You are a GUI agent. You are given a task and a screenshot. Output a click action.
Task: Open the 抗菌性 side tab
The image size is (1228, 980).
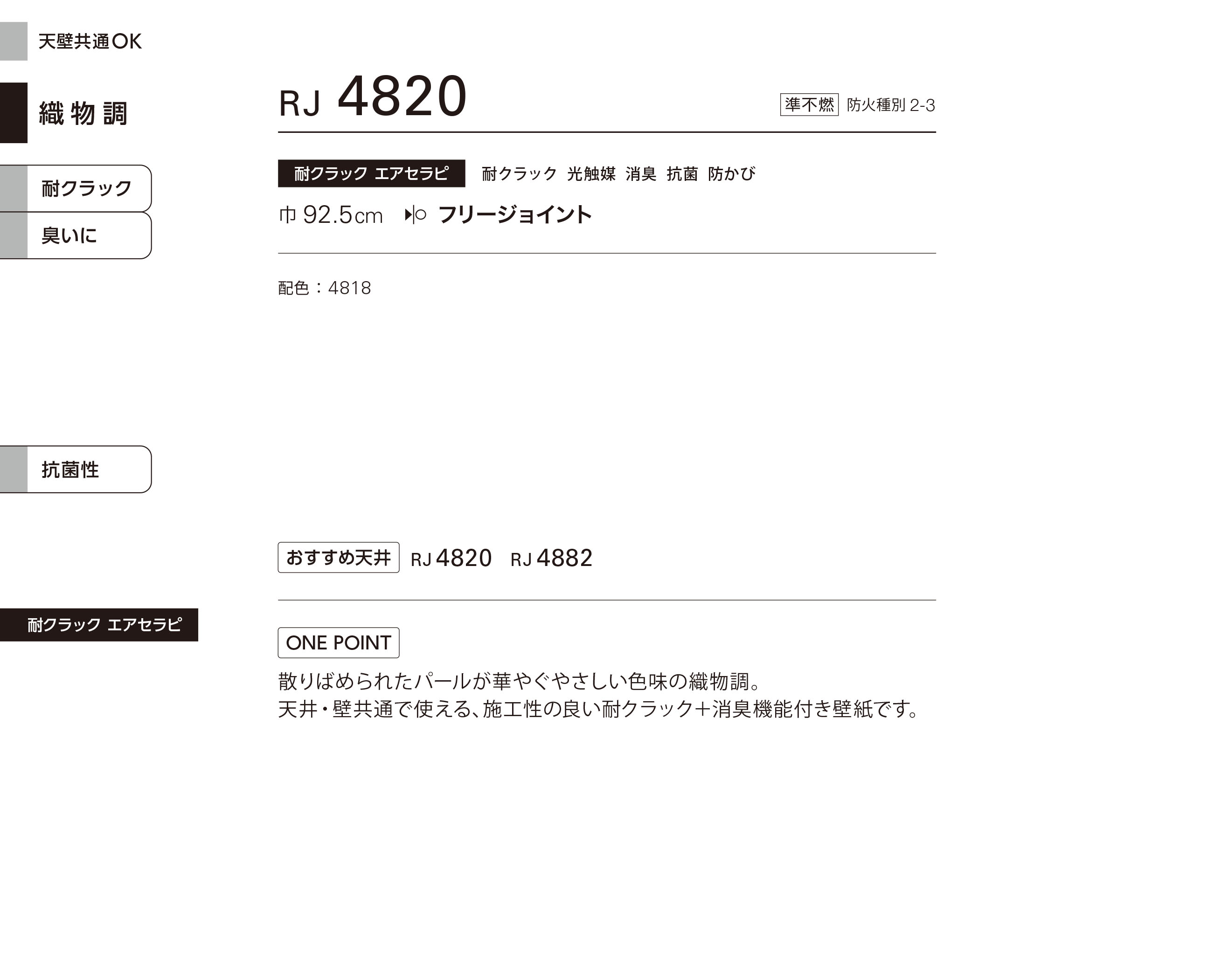click(76, 469)
